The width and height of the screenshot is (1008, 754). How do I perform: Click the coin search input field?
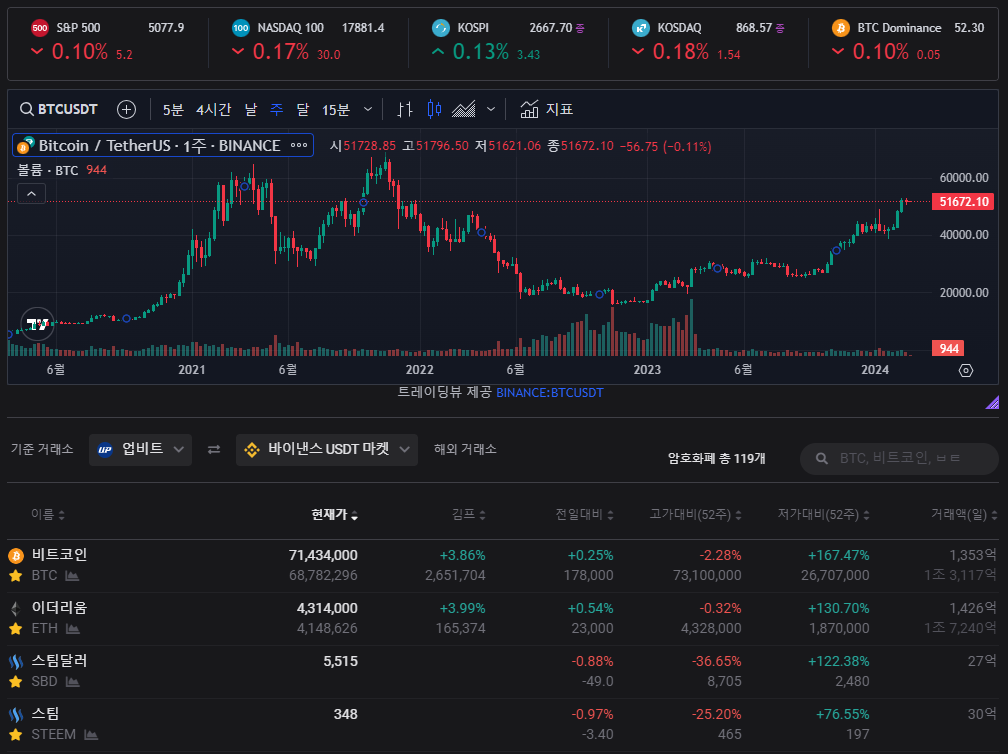899,458
